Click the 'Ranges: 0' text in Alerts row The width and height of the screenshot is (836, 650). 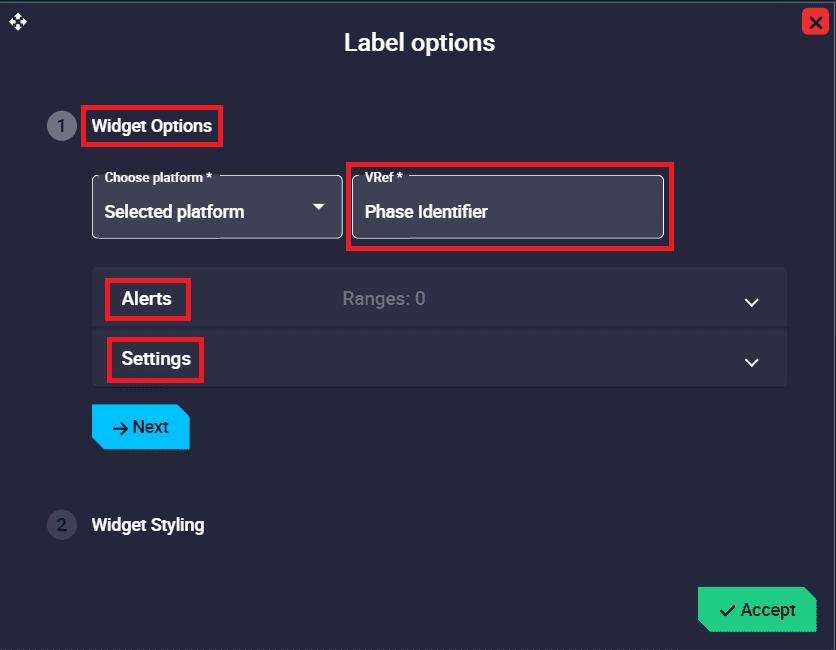click(384, 298)
